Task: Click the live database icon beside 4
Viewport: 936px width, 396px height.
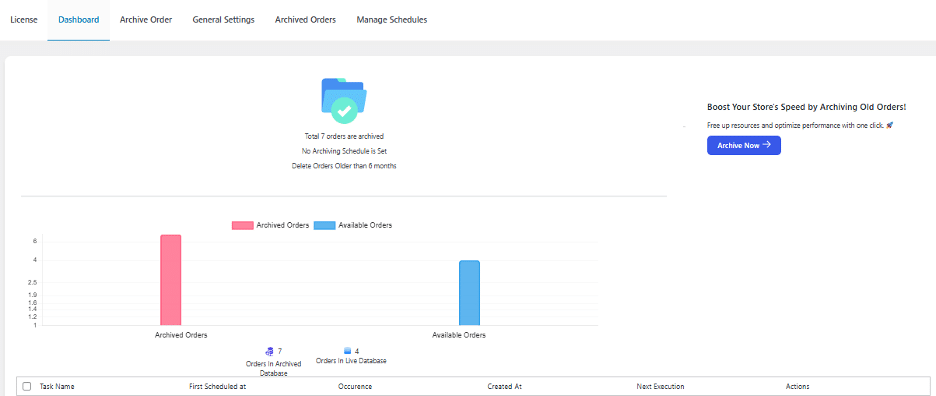Action: click(x=347, y=351)
